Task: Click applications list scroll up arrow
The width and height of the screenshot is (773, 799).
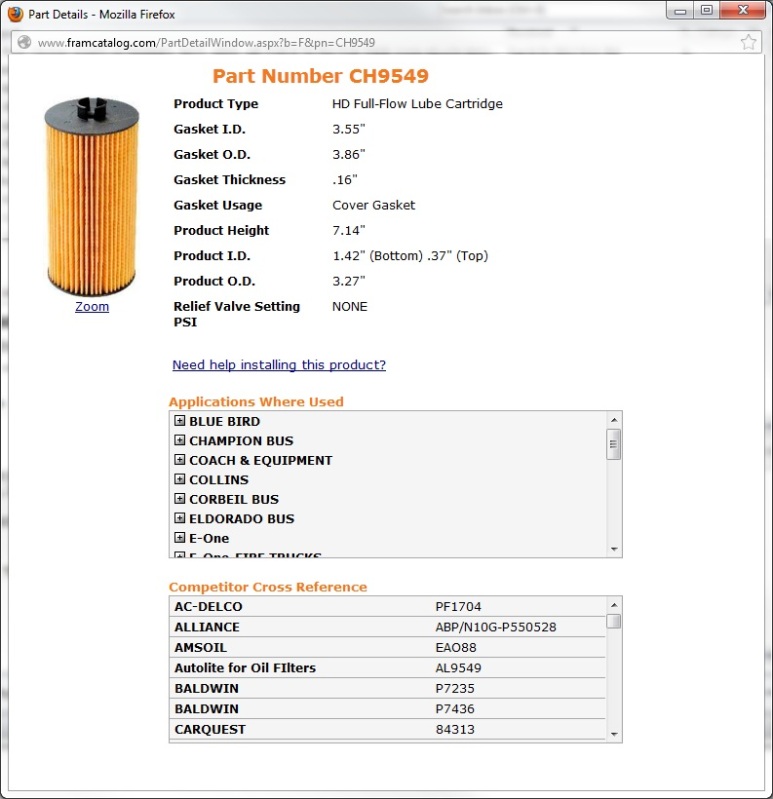Action: 614,420
